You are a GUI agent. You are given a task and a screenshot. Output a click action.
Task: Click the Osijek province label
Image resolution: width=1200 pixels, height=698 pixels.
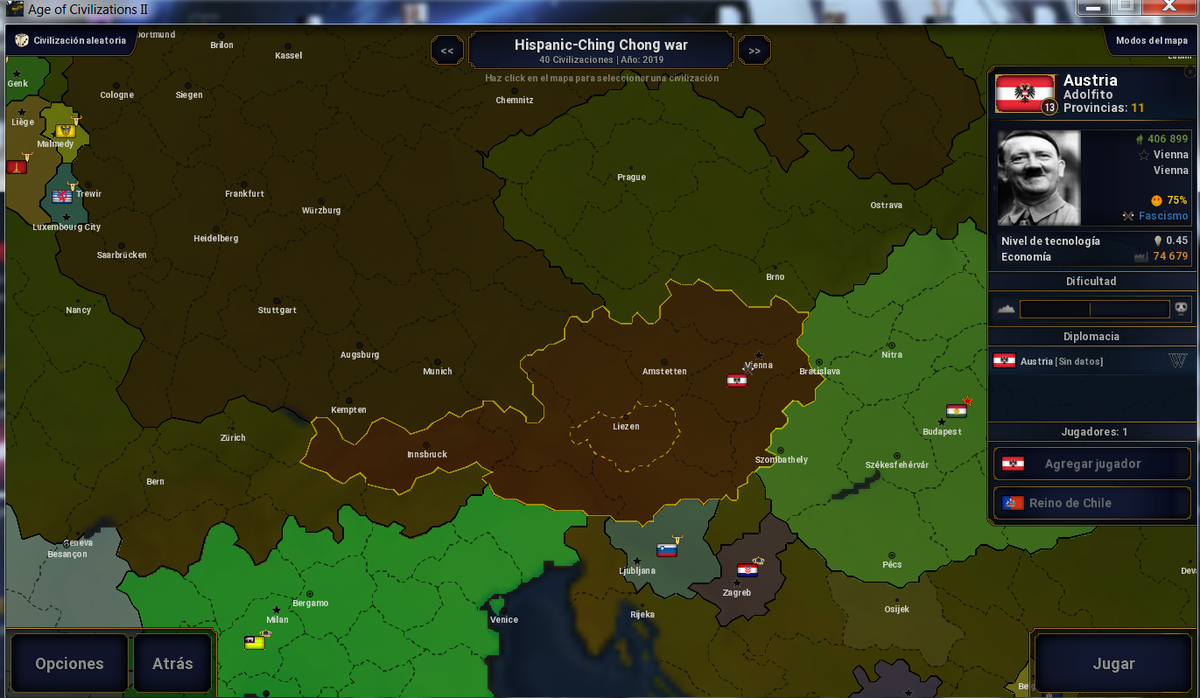897,609
